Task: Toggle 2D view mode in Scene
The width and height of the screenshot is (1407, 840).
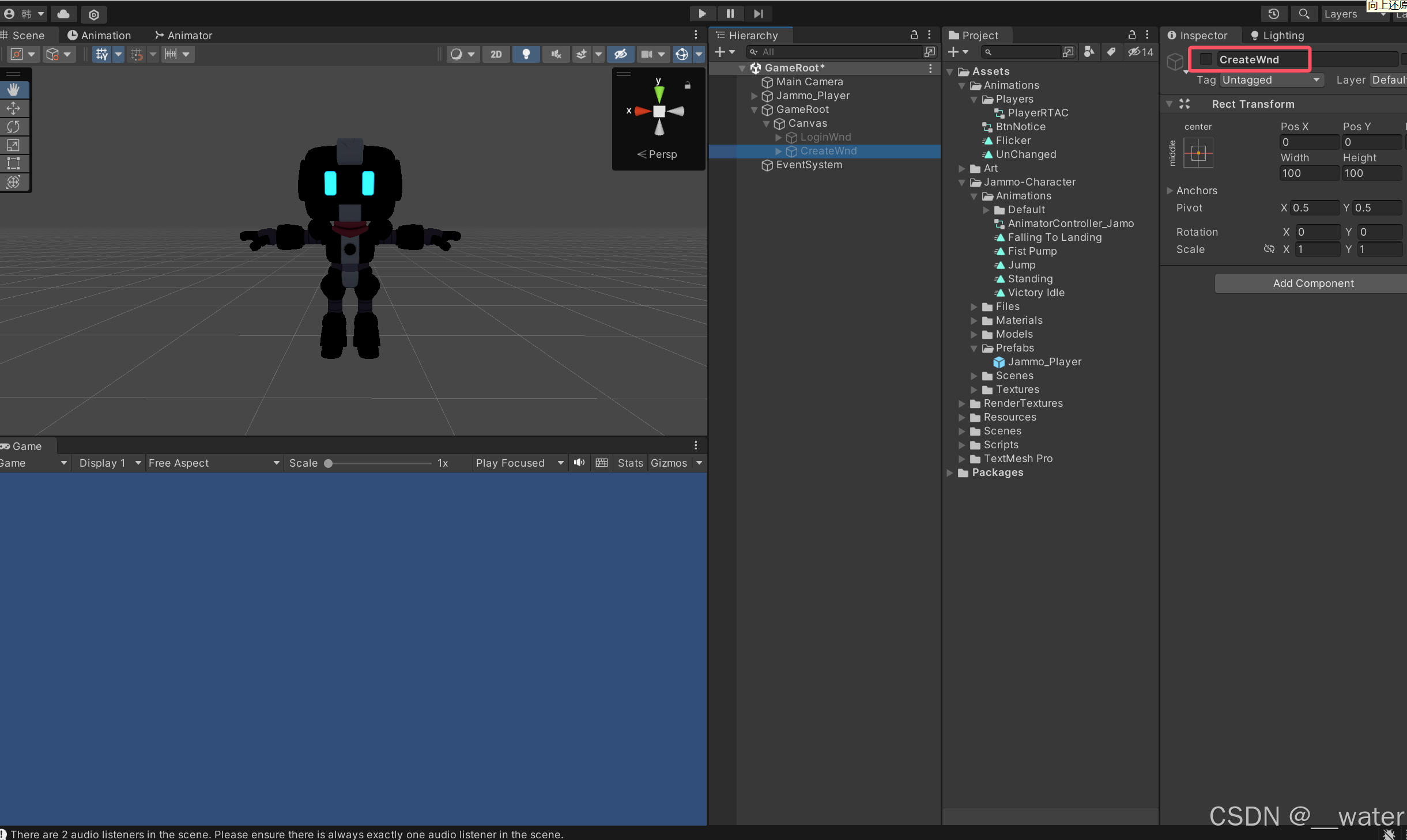Action: click(496, 54)
